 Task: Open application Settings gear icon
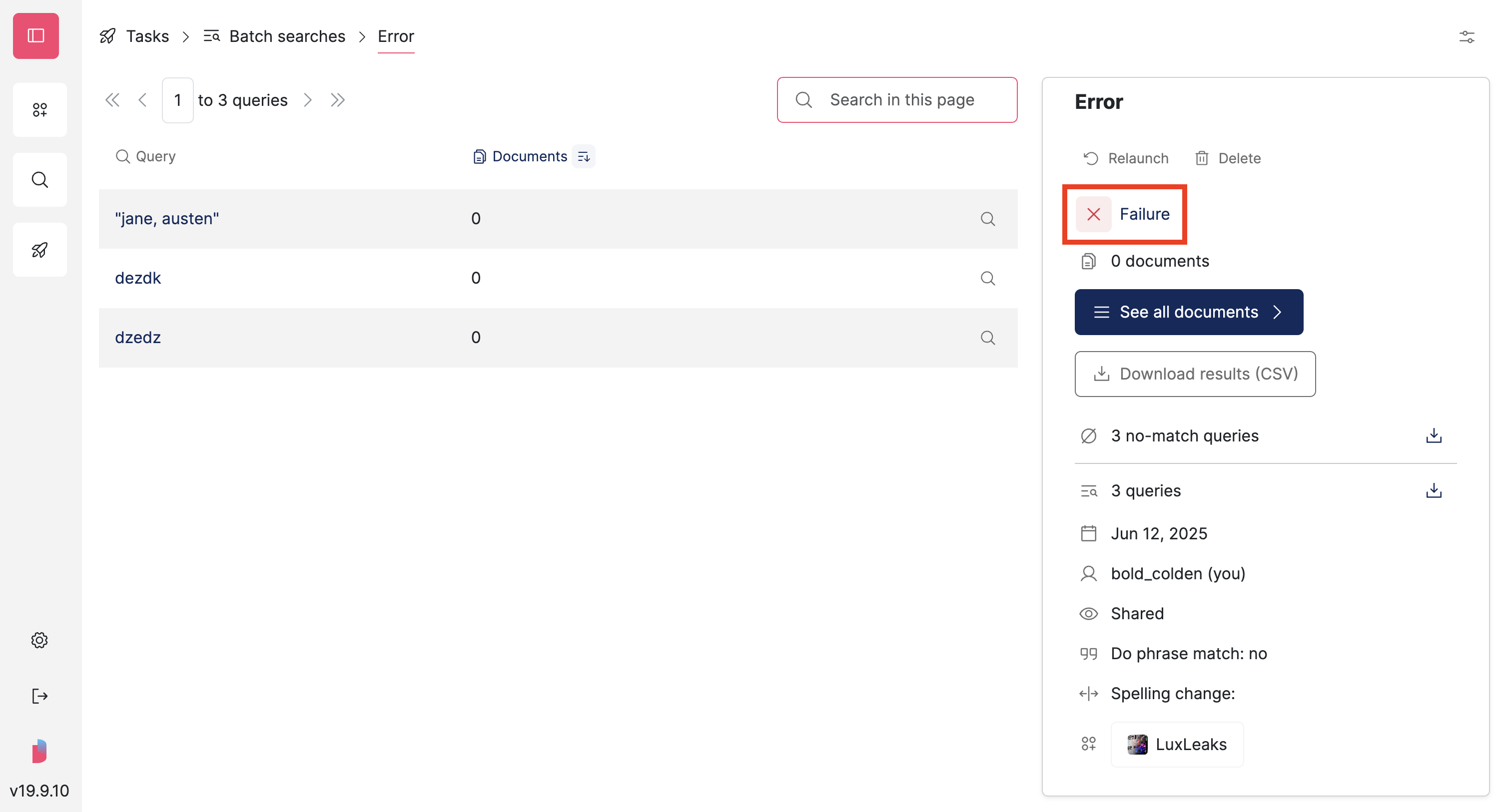(x=39, y=640)
